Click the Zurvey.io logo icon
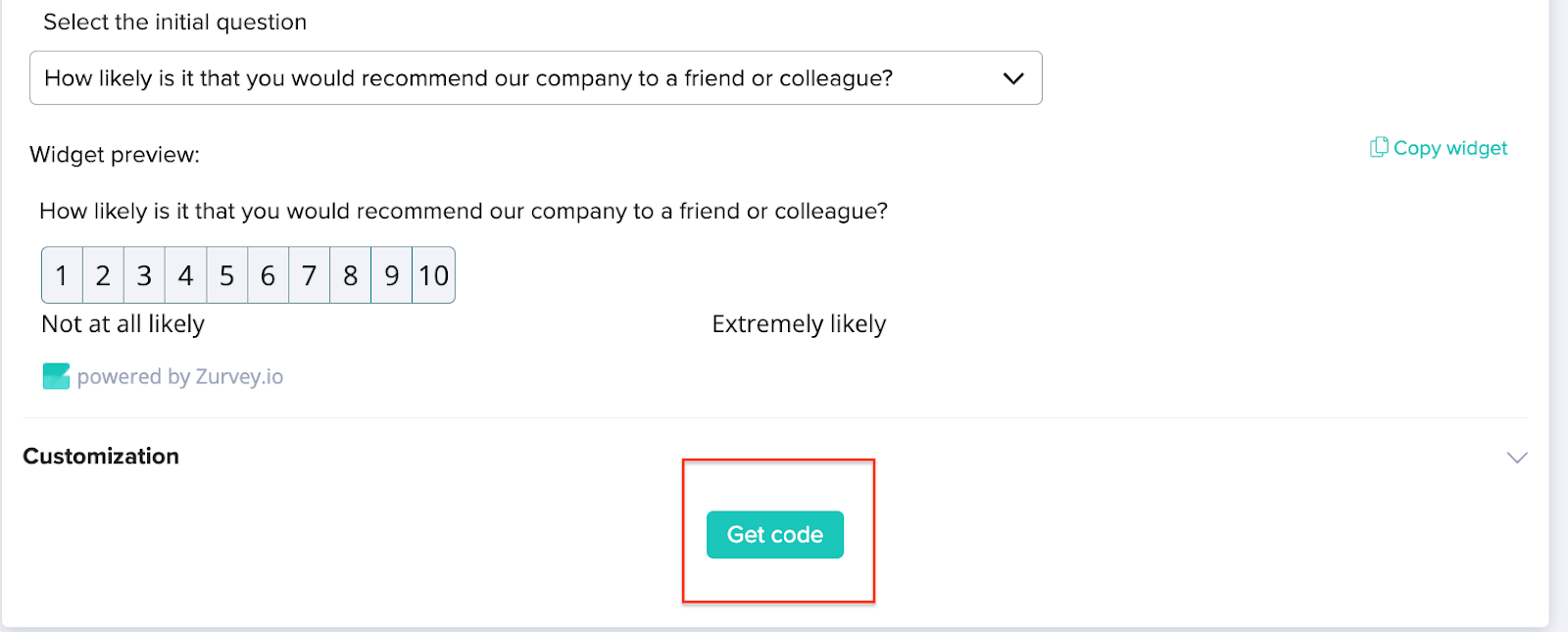 click(56, 375)
